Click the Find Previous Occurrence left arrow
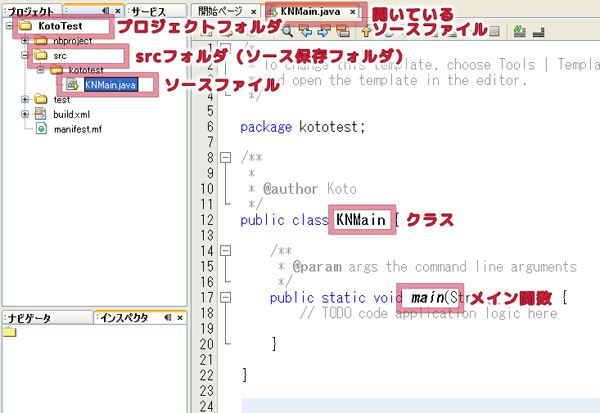Screen dimensions: 600x413 coord(305,31)
